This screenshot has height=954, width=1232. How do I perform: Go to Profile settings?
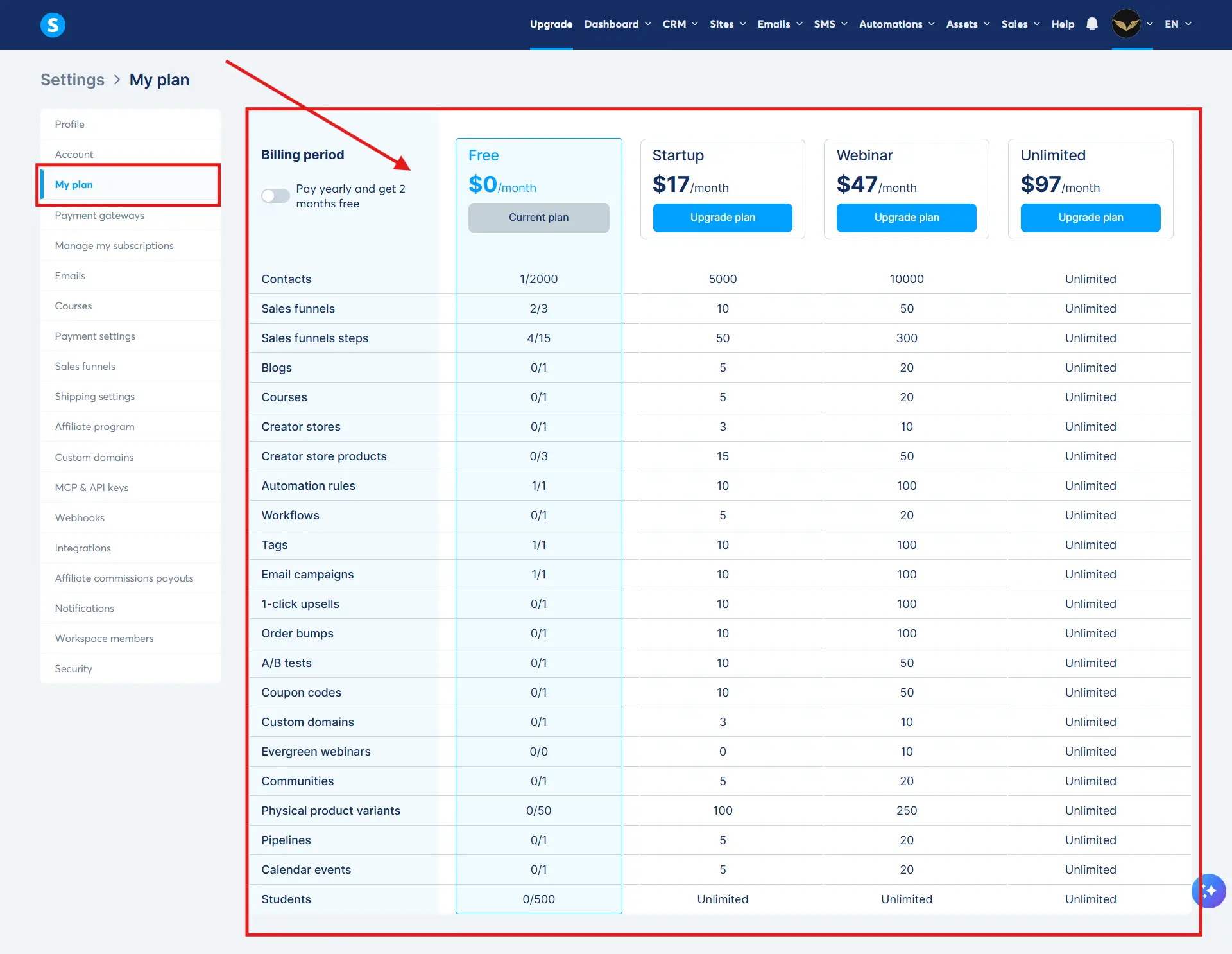130,124
